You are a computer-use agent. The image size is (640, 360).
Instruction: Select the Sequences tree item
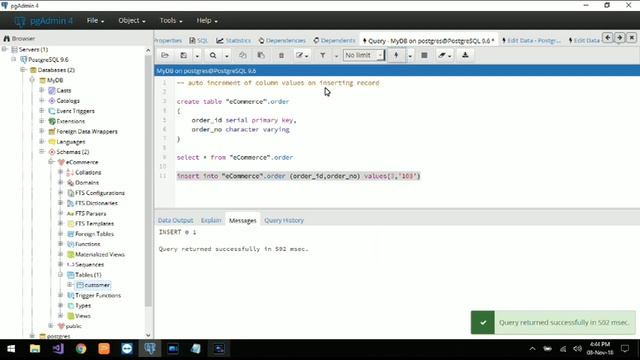(x=89, y=264)
